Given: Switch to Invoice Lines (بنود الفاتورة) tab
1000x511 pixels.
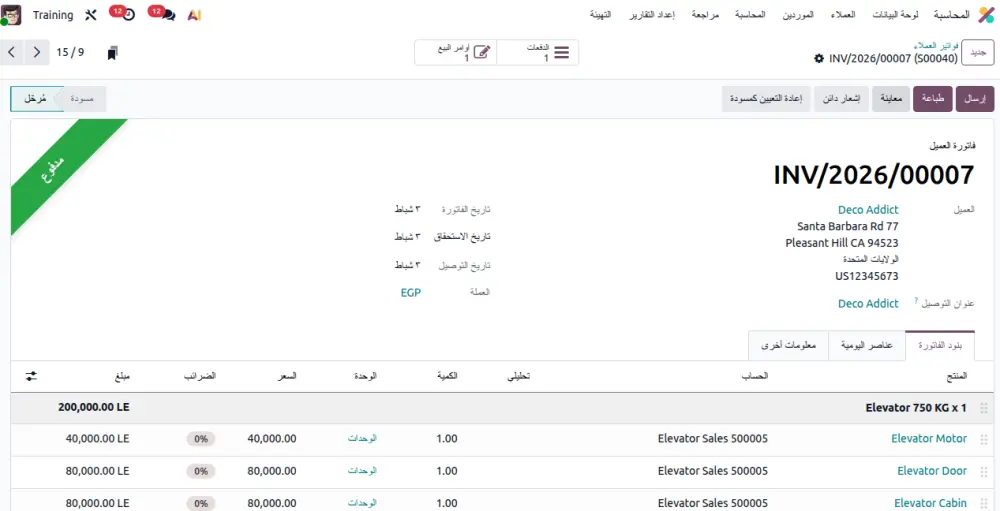Looking at the screenshot, I should click(x=939, y=345).
